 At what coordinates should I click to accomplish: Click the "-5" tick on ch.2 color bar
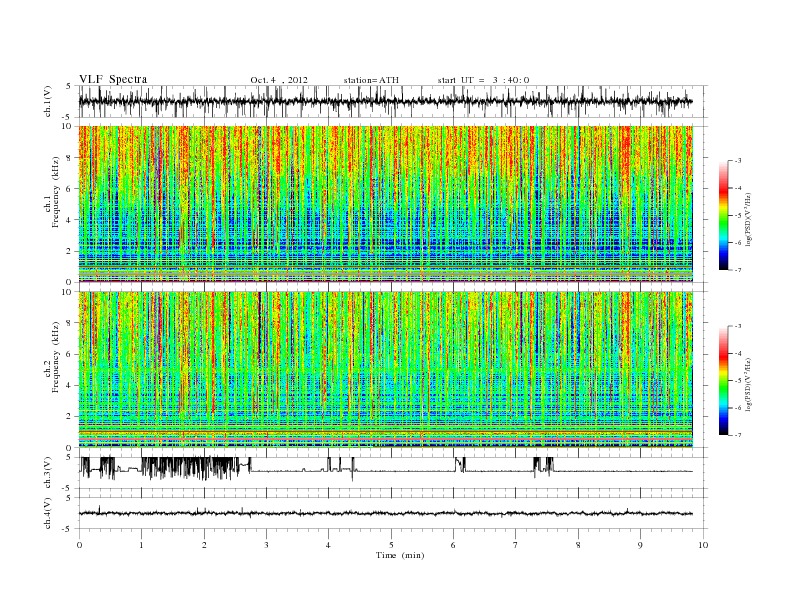click(x=738, y=381)
